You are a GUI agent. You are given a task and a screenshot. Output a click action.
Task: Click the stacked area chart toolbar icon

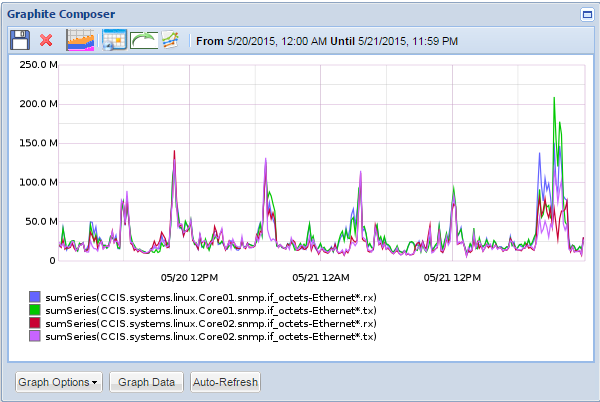pyautogui.click(x=80, y=40)
